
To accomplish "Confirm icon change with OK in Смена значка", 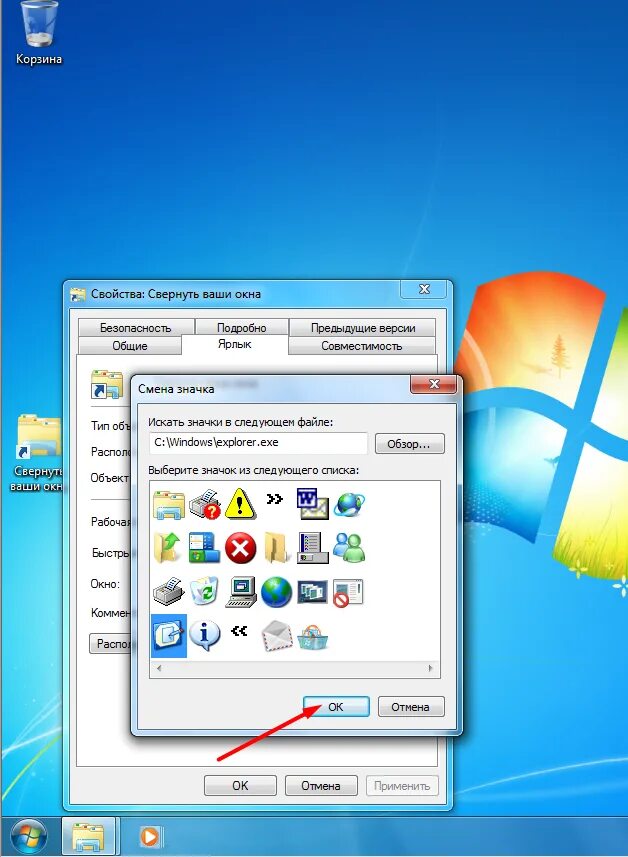I will point(336,707).
